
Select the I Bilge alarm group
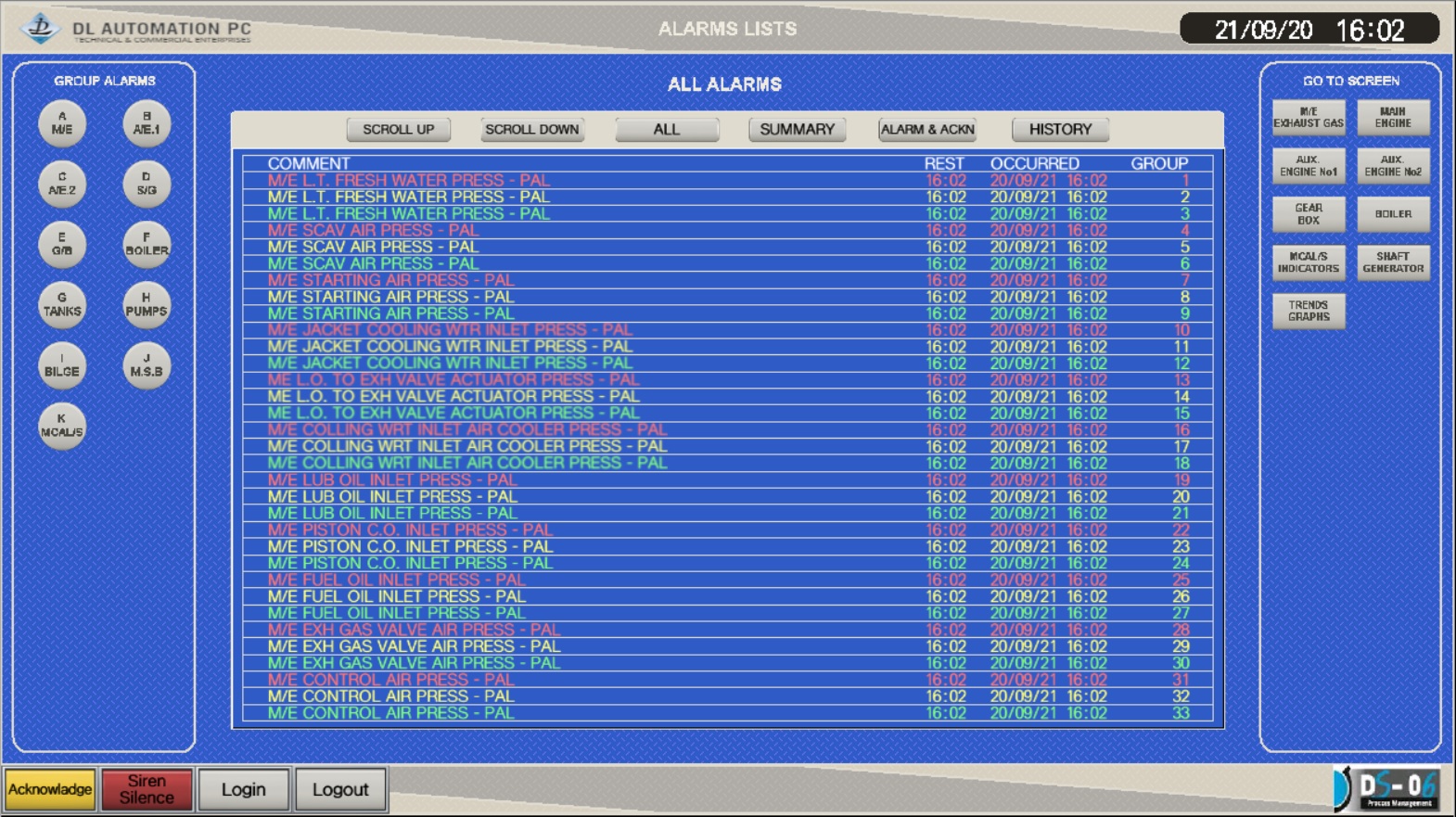tap(62, 365)
